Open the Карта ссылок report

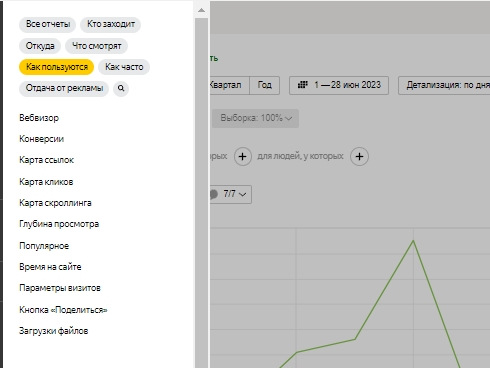pos(46,160)
